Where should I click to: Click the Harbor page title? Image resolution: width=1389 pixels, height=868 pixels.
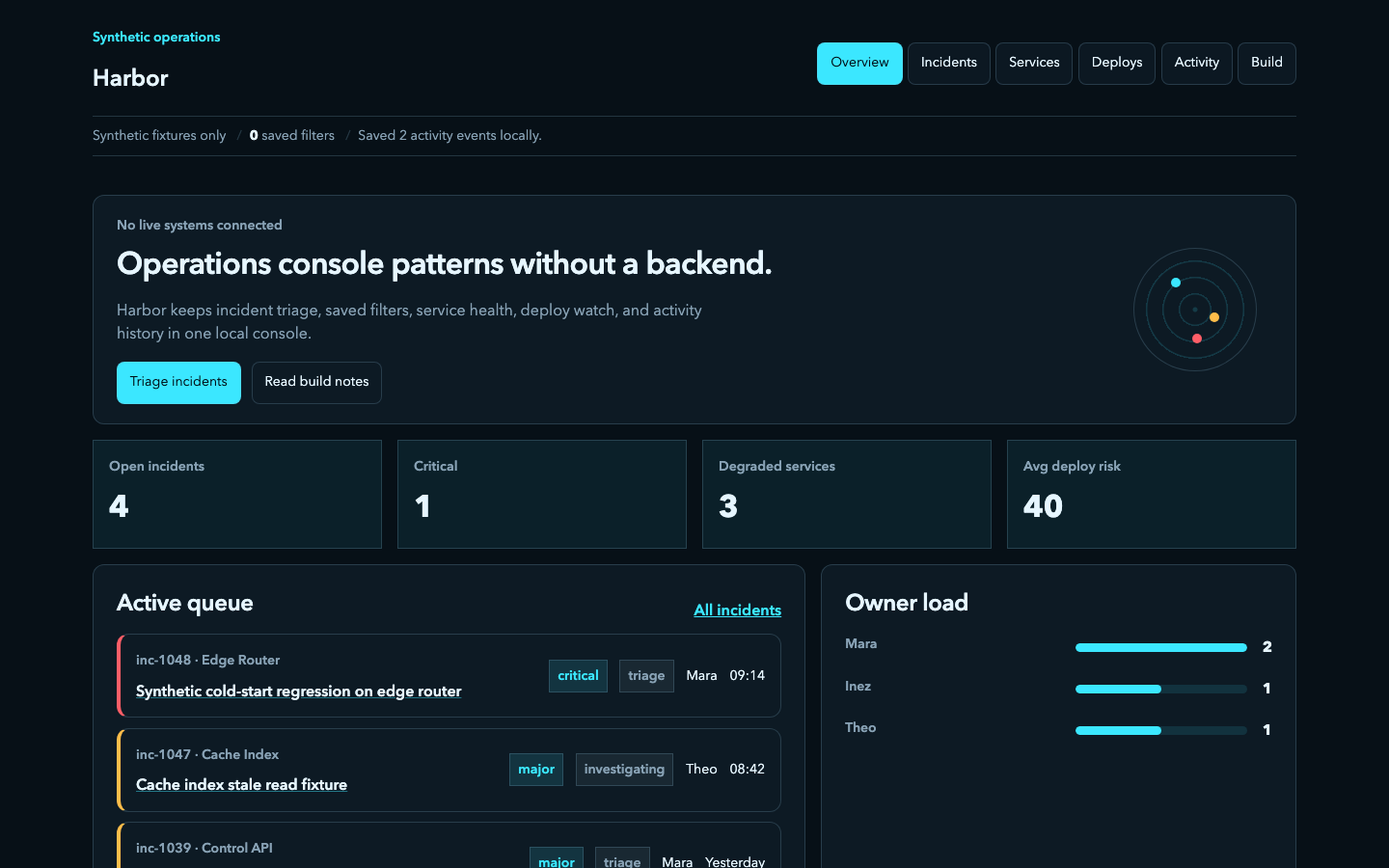tap(130, 78)
